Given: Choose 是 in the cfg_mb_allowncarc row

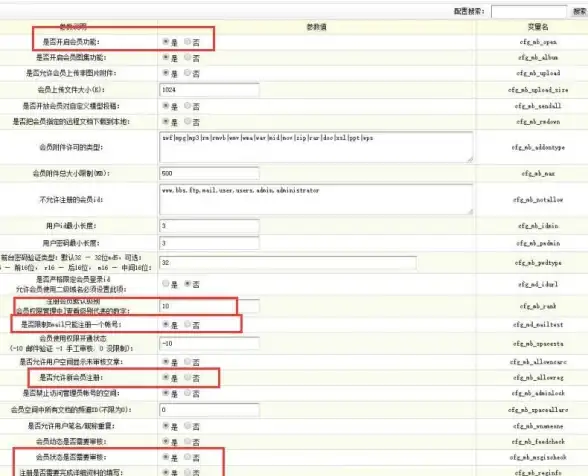Looking at the screenshot, I should (x=166, y=362).
